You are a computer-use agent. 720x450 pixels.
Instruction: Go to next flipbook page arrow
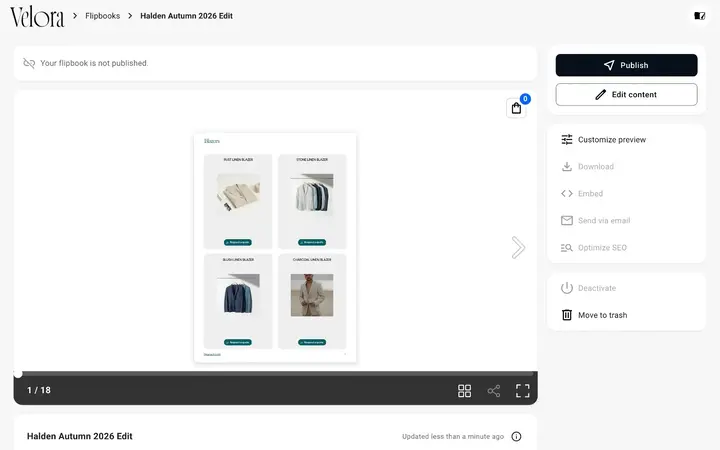click(x=518, y=248)
